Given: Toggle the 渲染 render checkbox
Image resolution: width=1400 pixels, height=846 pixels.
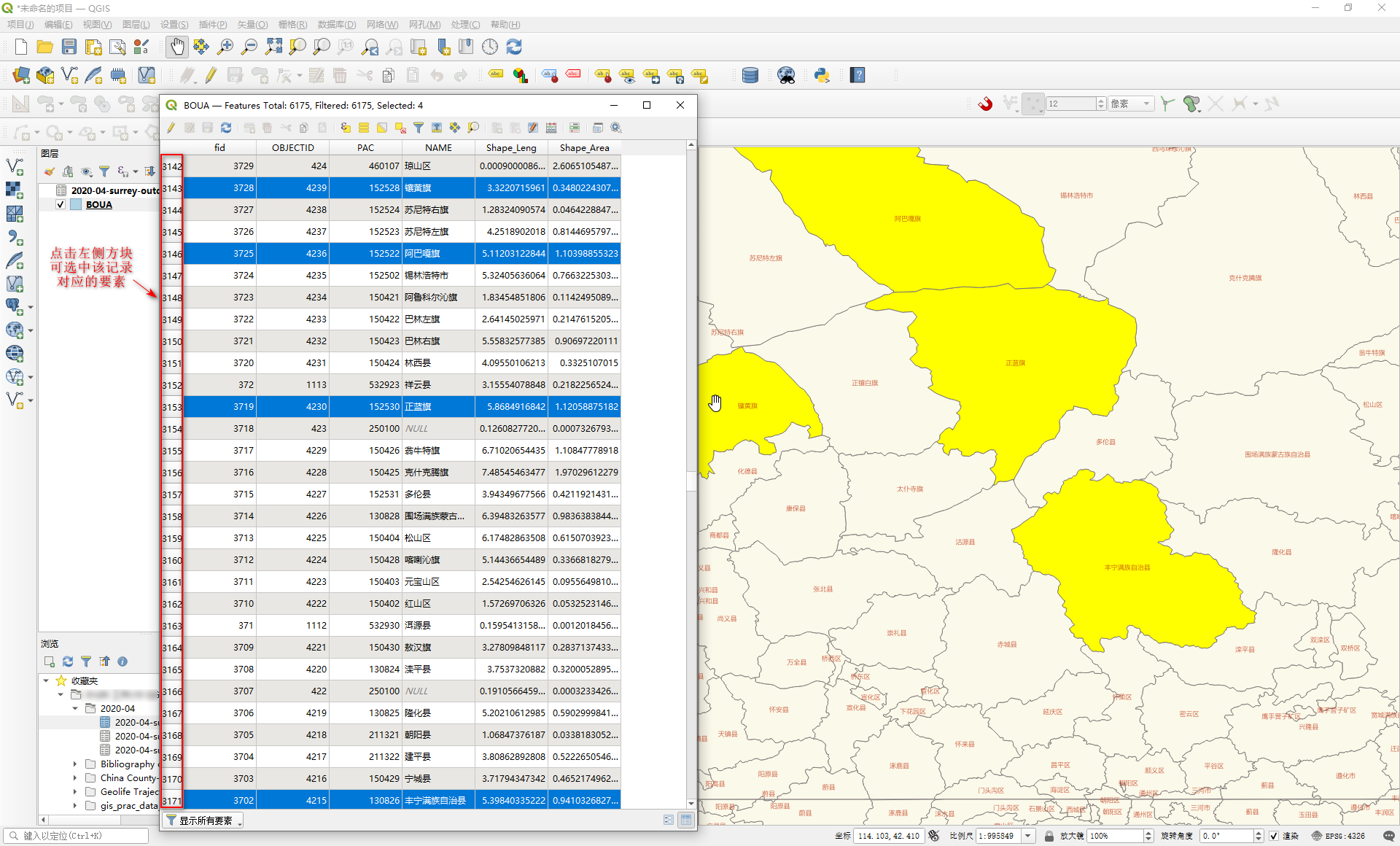Looking at the screenshot, I should click(x=1273, y=836).
